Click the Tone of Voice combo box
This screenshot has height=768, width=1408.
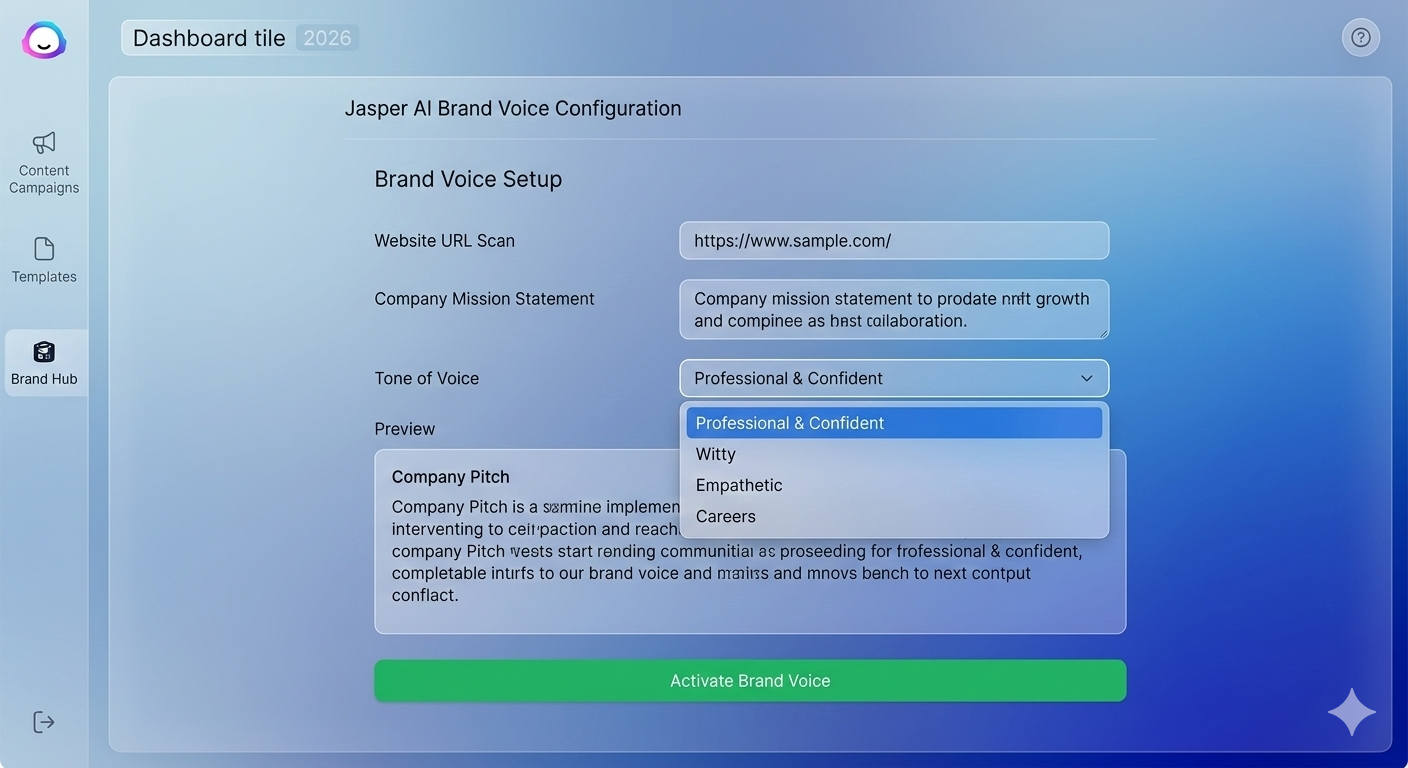(x=894, y=378)
